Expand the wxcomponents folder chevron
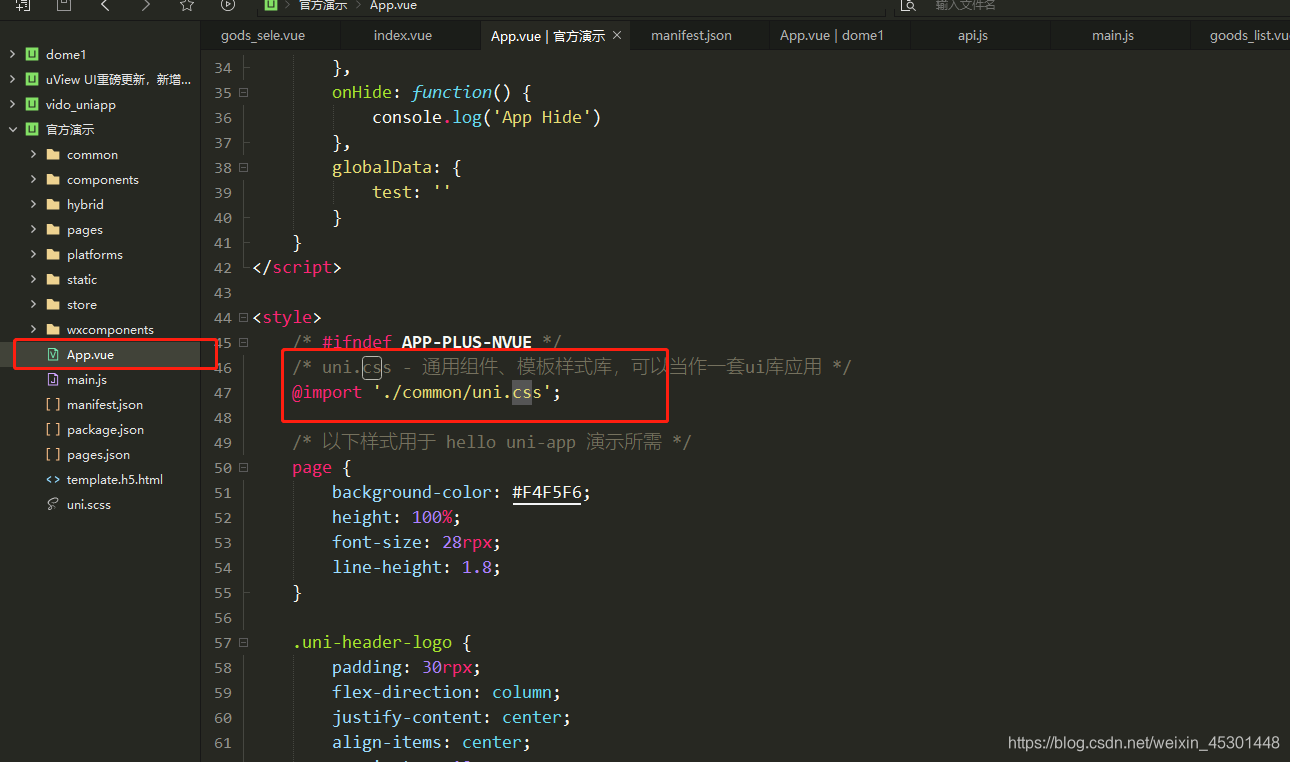Viewport: 1290px width, 762px height. 33,329
